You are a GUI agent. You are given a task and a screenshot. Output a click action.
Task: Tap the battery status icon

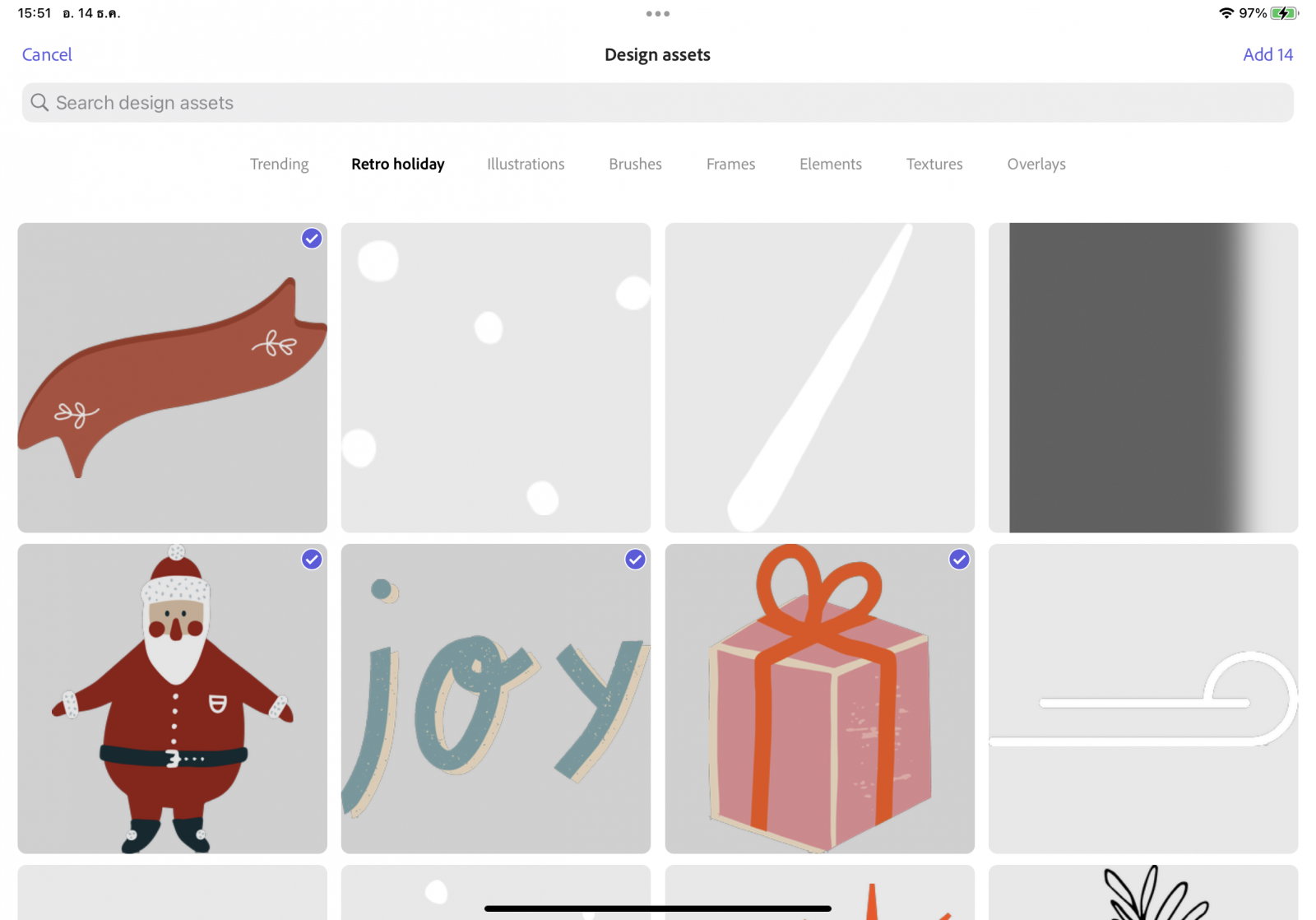(x=1283, y=13)
